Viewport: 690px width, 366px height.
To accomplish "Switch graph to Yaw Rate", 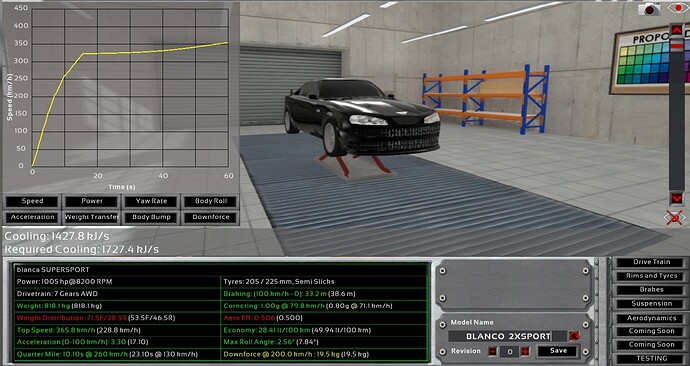I will (x=151, y=201).
